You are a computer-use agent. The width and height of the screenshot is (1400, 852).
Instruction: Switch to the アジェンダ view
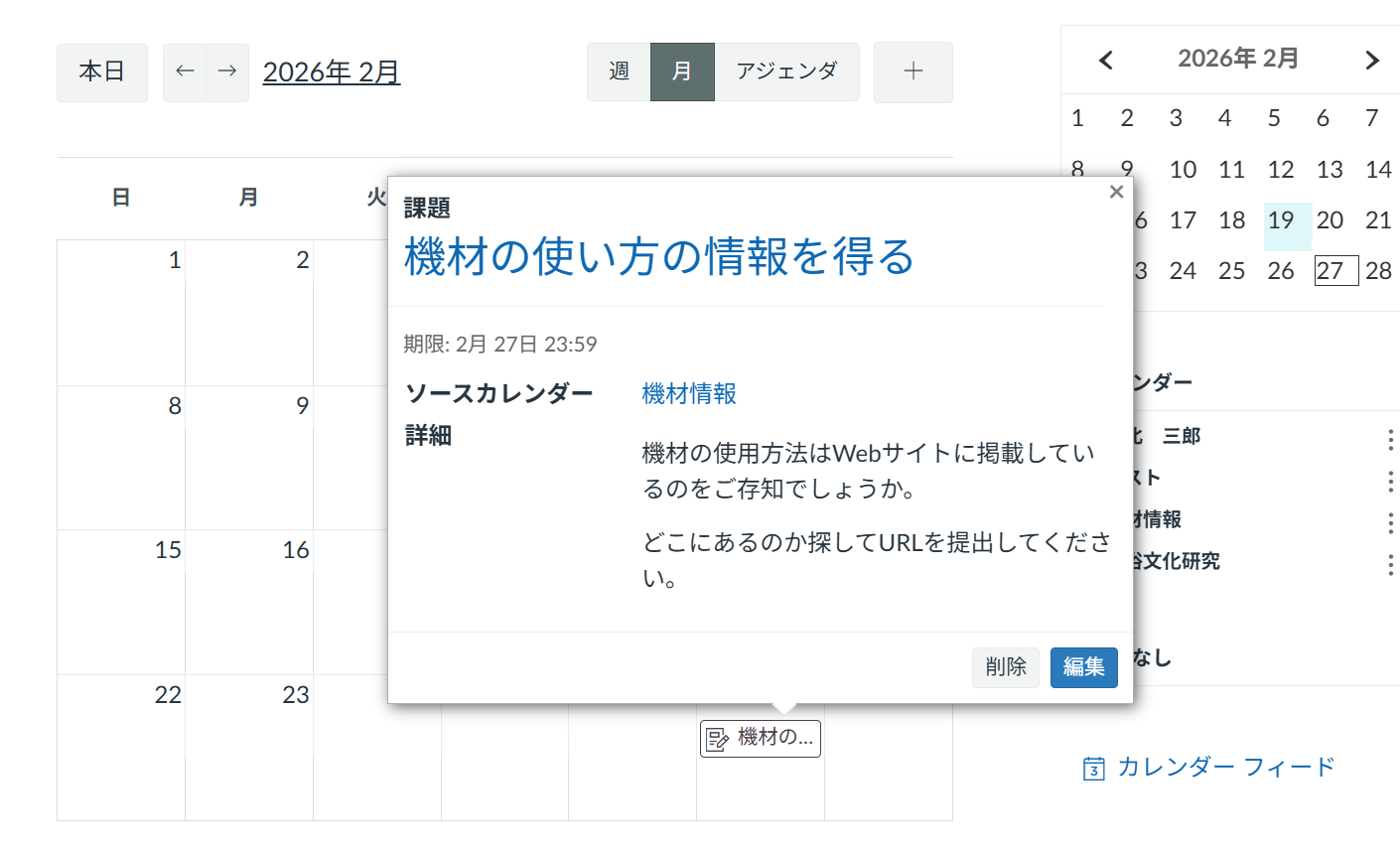(787, 71)
